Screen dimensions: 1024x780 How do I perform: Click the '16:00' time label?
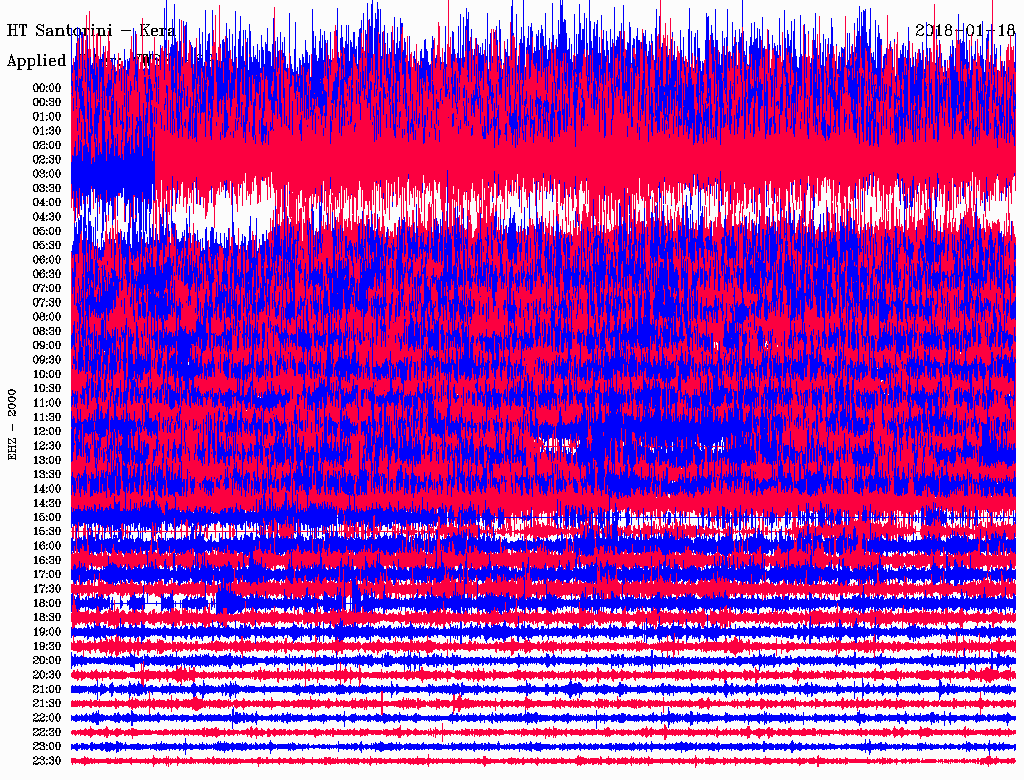click(x=47, y=546)
